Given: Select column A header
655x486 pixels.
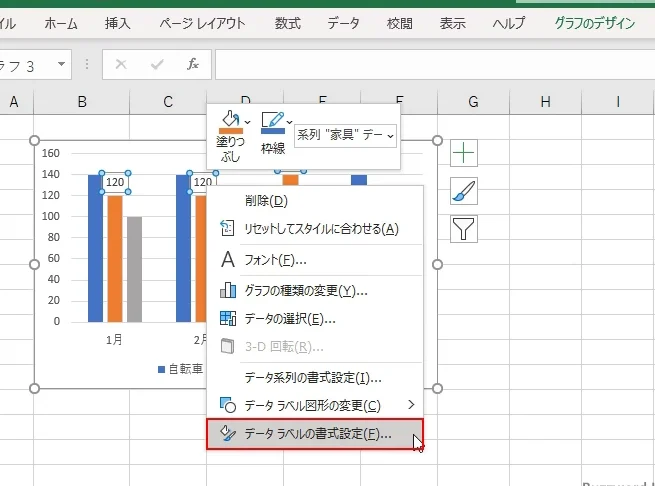Looking at the screenshot, I should pyautogui.click(x=14, y=102).
